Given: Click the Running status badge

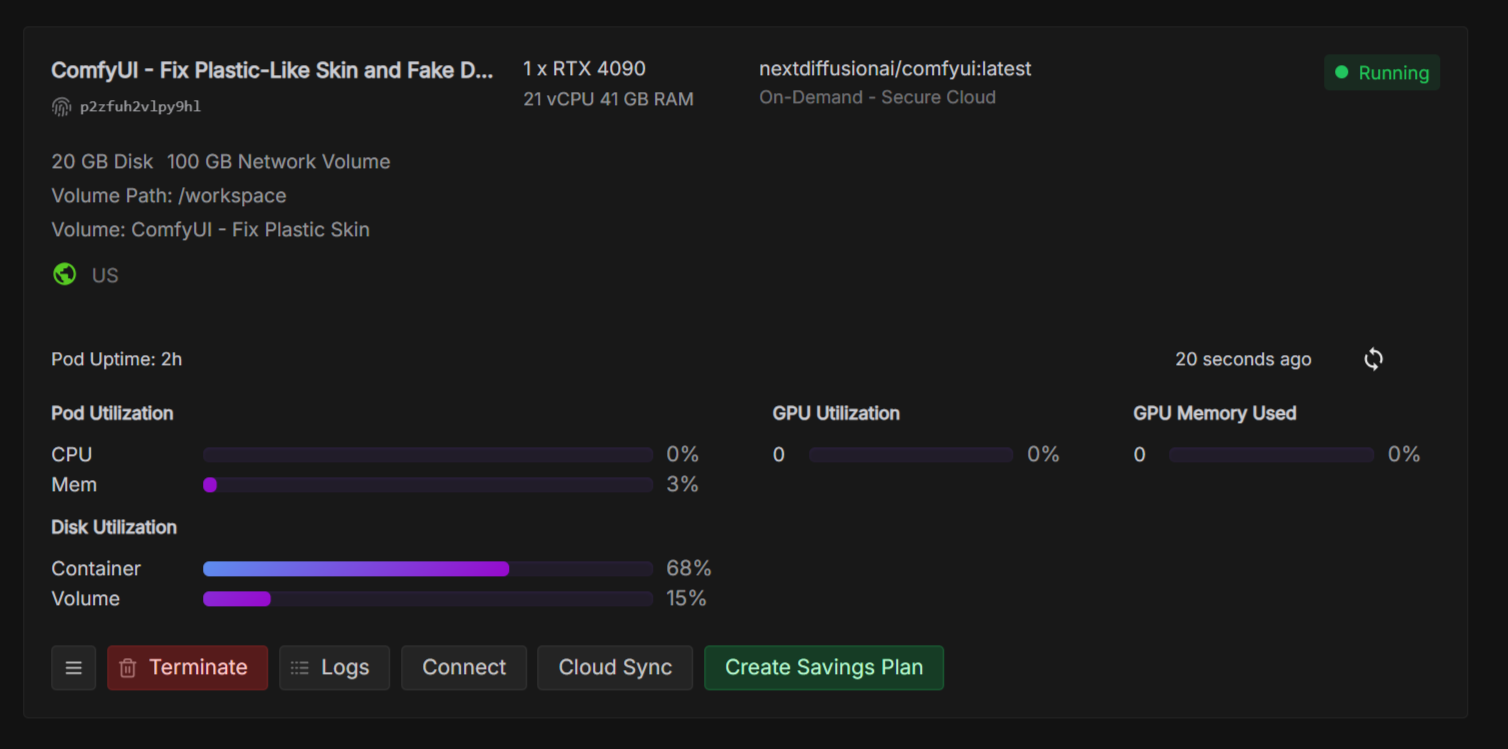Looking at the screenshot, I should point(1382,72).
